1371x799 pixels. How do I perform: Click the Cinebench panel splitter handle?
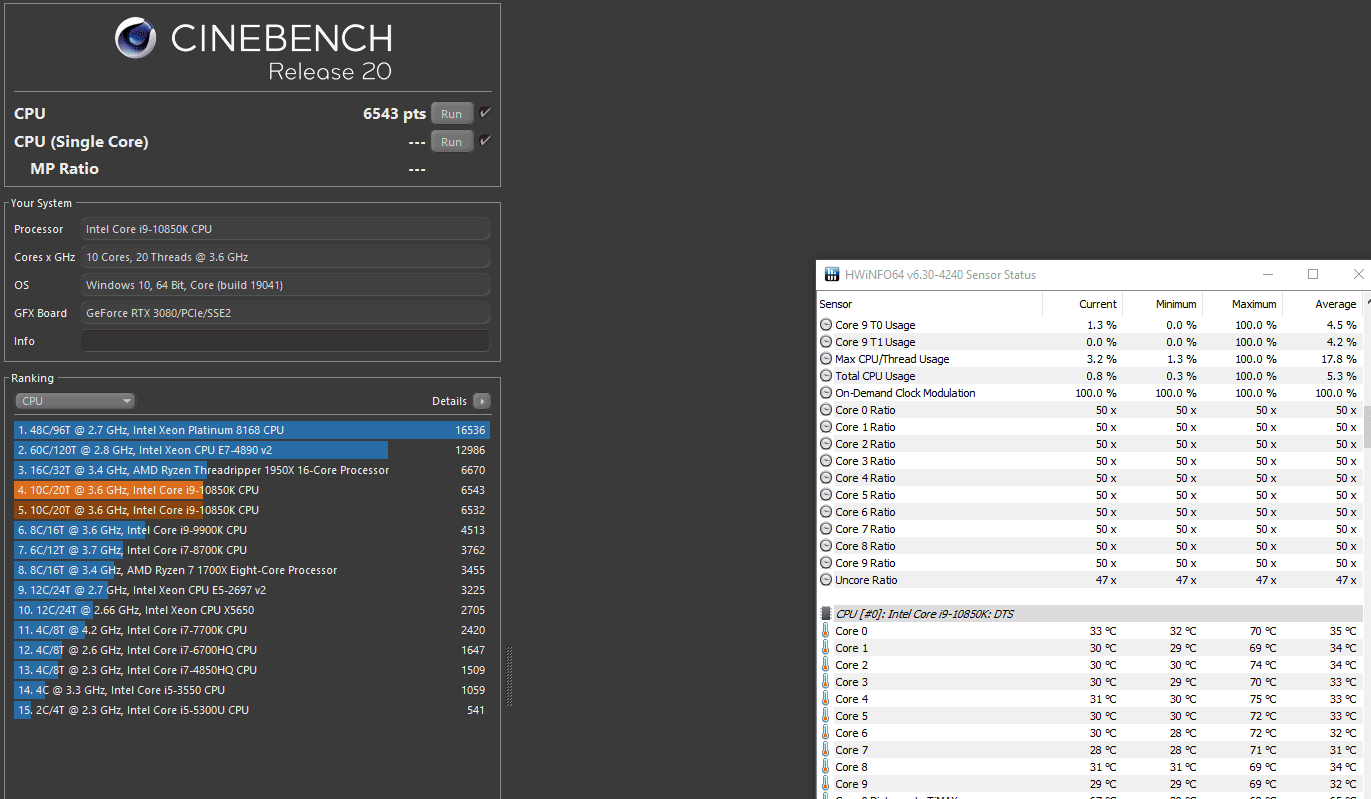(x=509, y=676)
